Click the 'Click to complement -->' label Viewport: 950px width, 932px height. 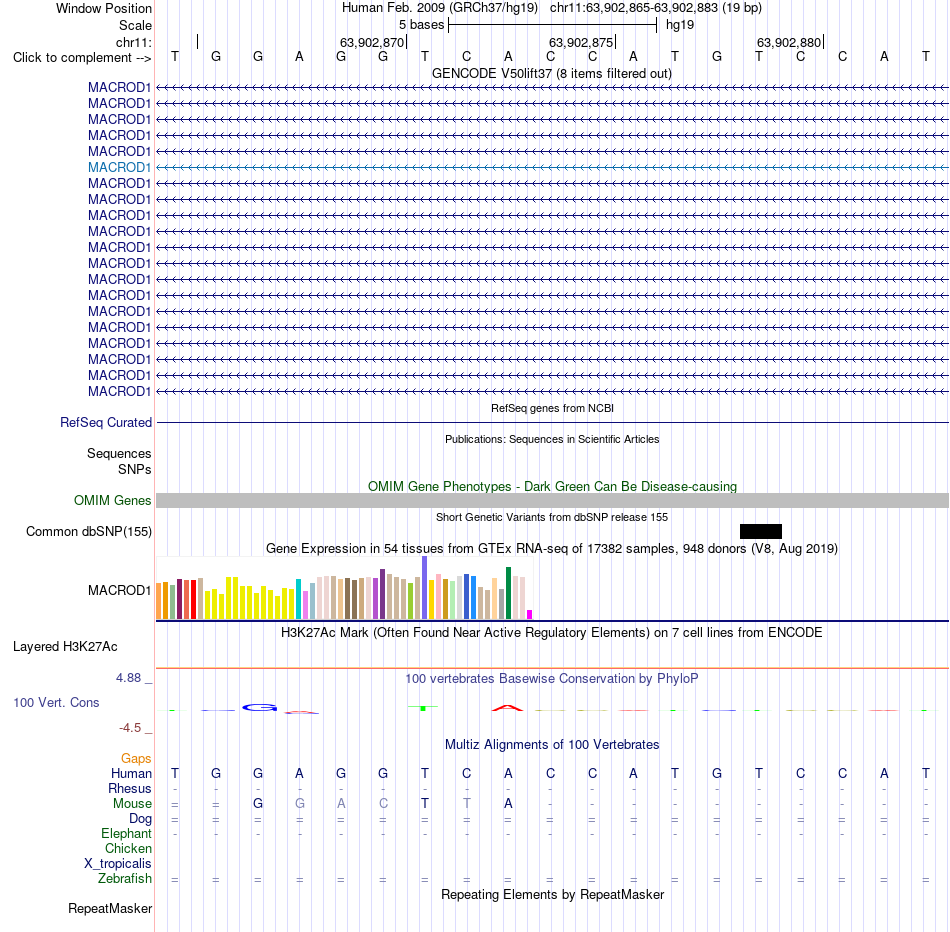(x=82, y=58)
